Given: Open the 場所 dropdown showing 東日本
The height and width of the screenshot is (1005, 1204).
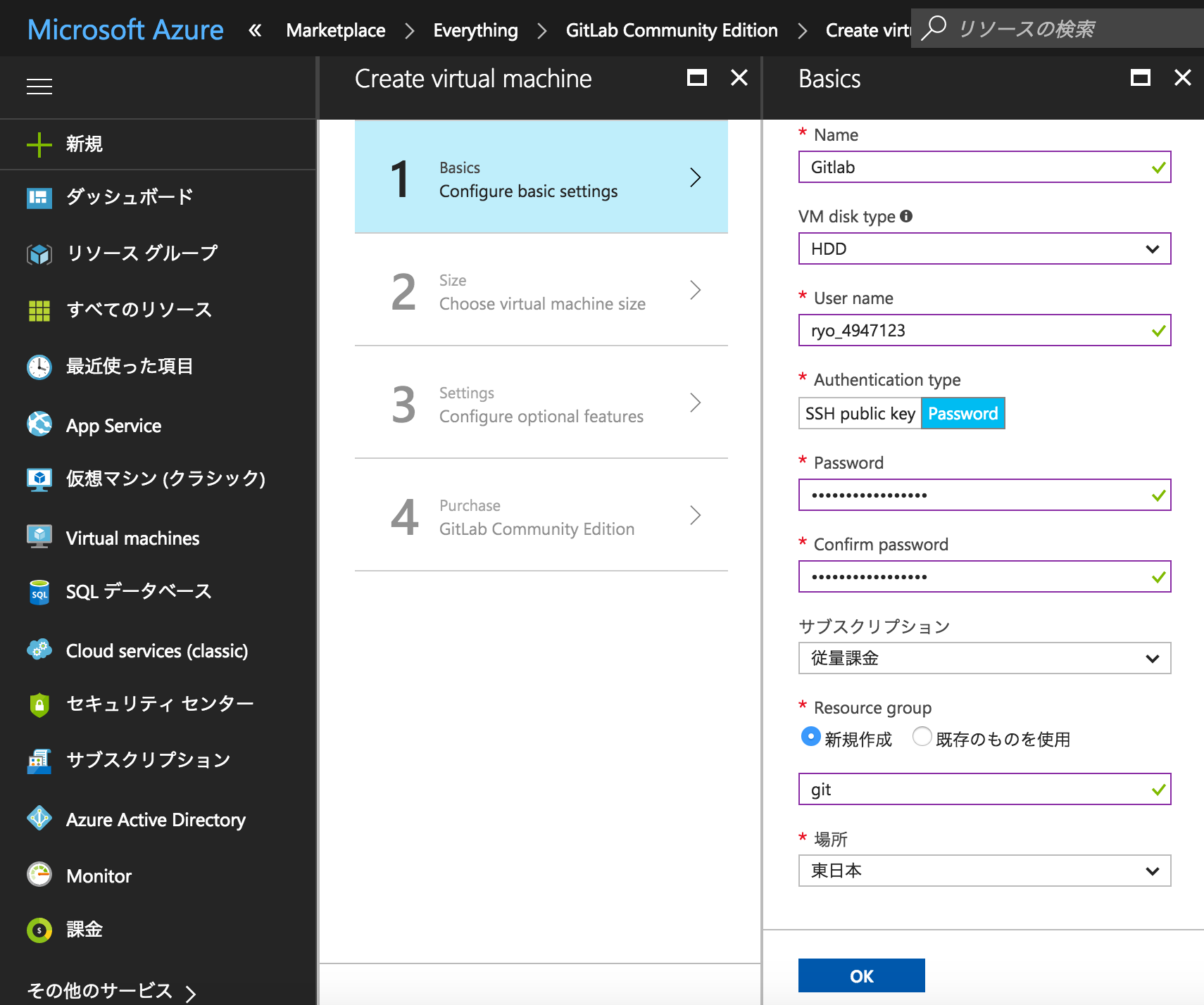Looking at the screenshot, I should 984,871.
